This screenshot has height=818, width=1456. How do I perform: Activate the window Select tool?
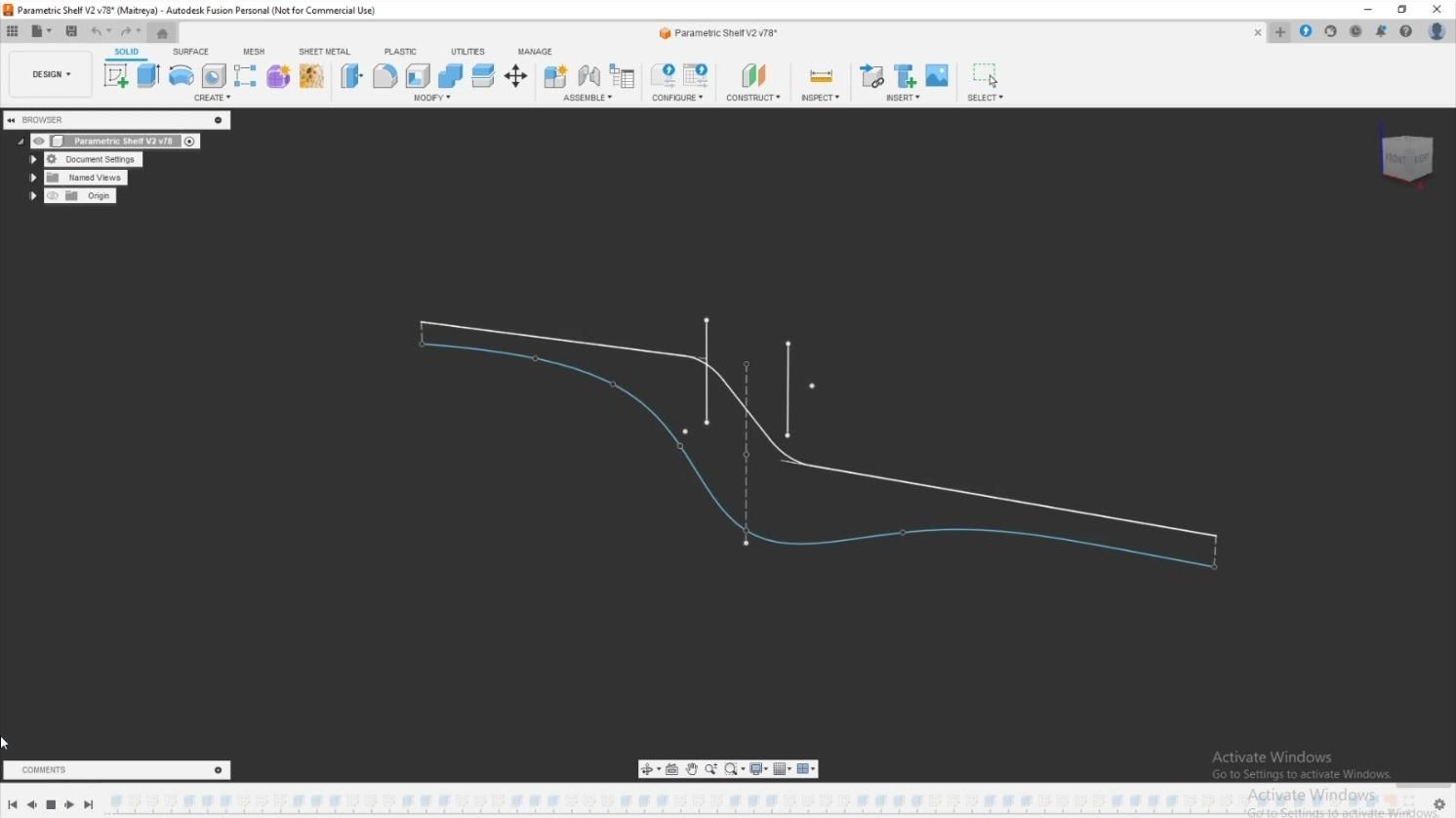click(x=986, y=76)
